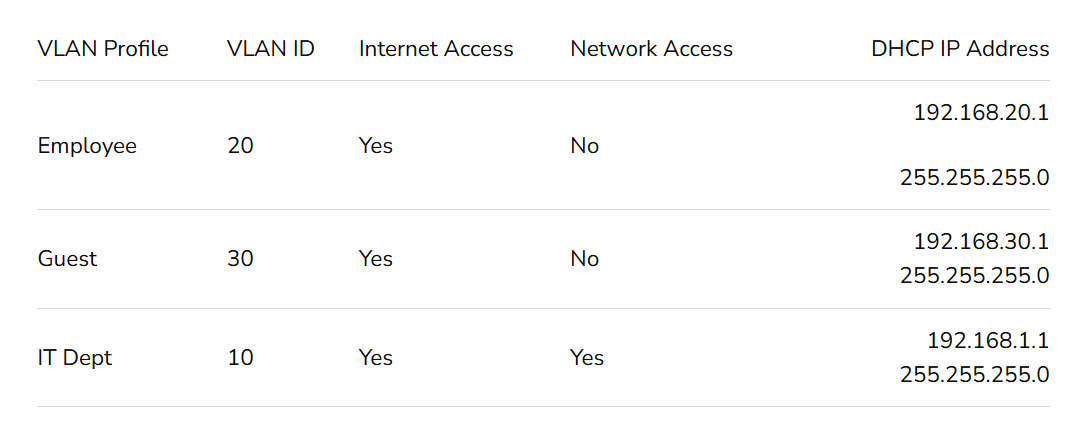1079x428 pixels.
Task: Select the Employee profile name cell
Action: click(x=87, y=146)
